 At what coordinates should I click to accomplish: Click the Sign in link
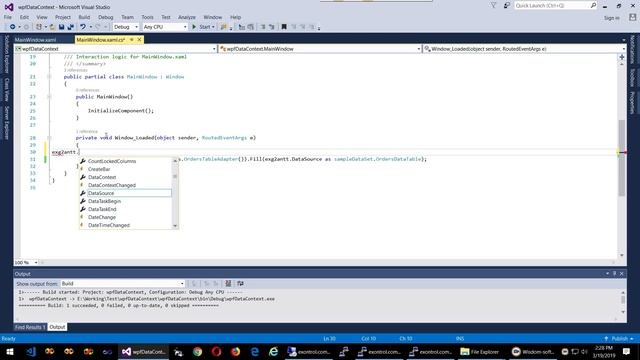point(611,18)
